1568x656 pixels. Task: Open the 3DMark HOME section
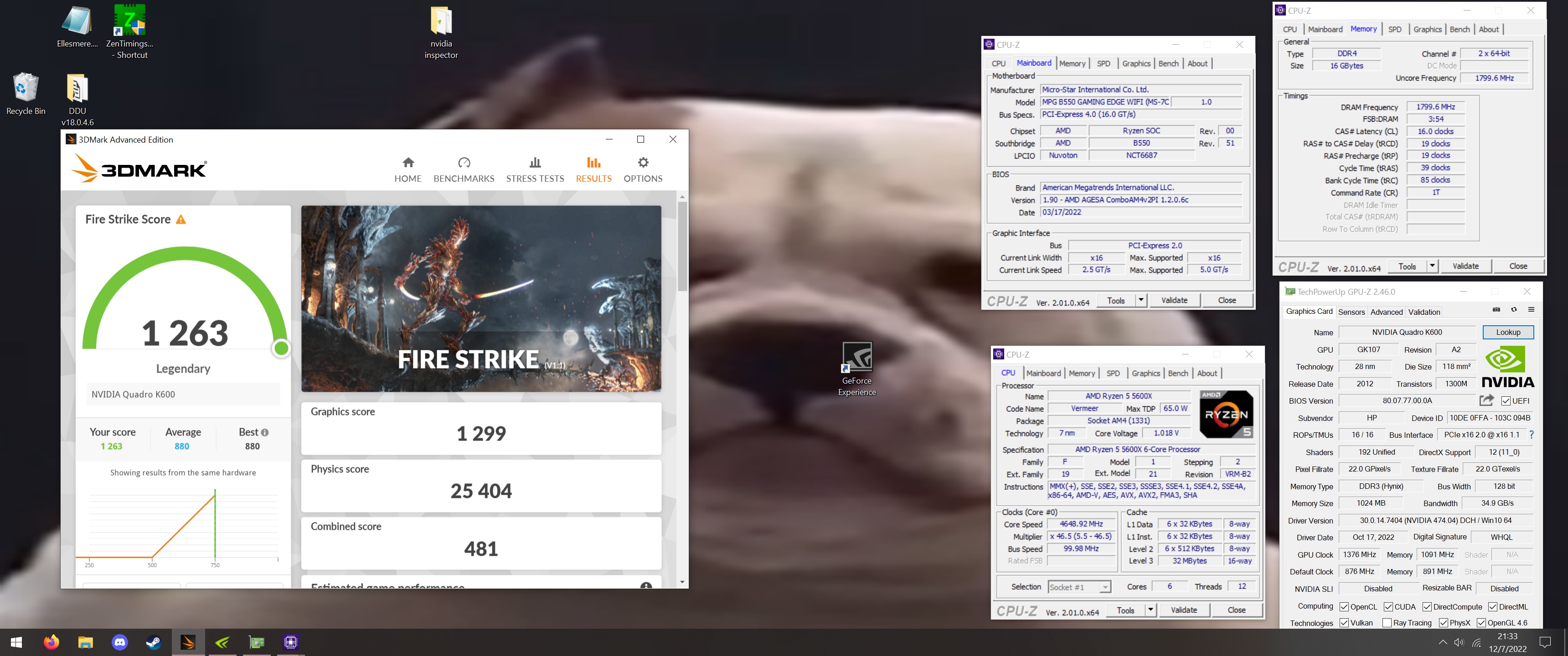pyautogui.click(x=408, y=170)
